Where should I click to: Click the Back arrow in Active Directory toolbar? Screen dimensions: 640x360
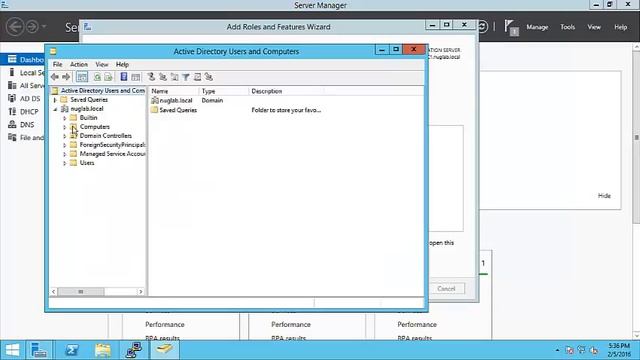tap(55, 77)
